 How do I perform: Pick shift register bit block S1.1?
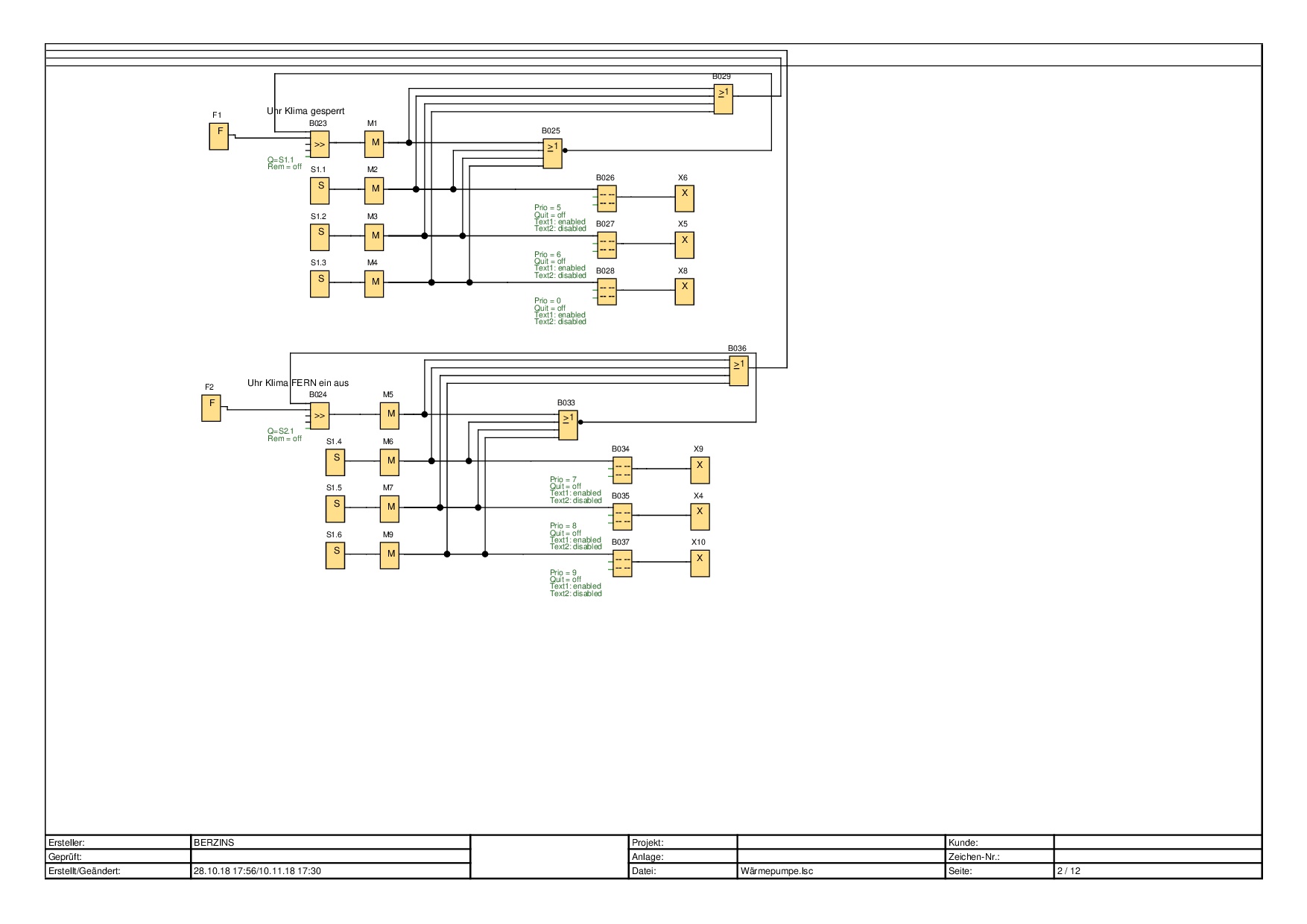click(320, 191)
